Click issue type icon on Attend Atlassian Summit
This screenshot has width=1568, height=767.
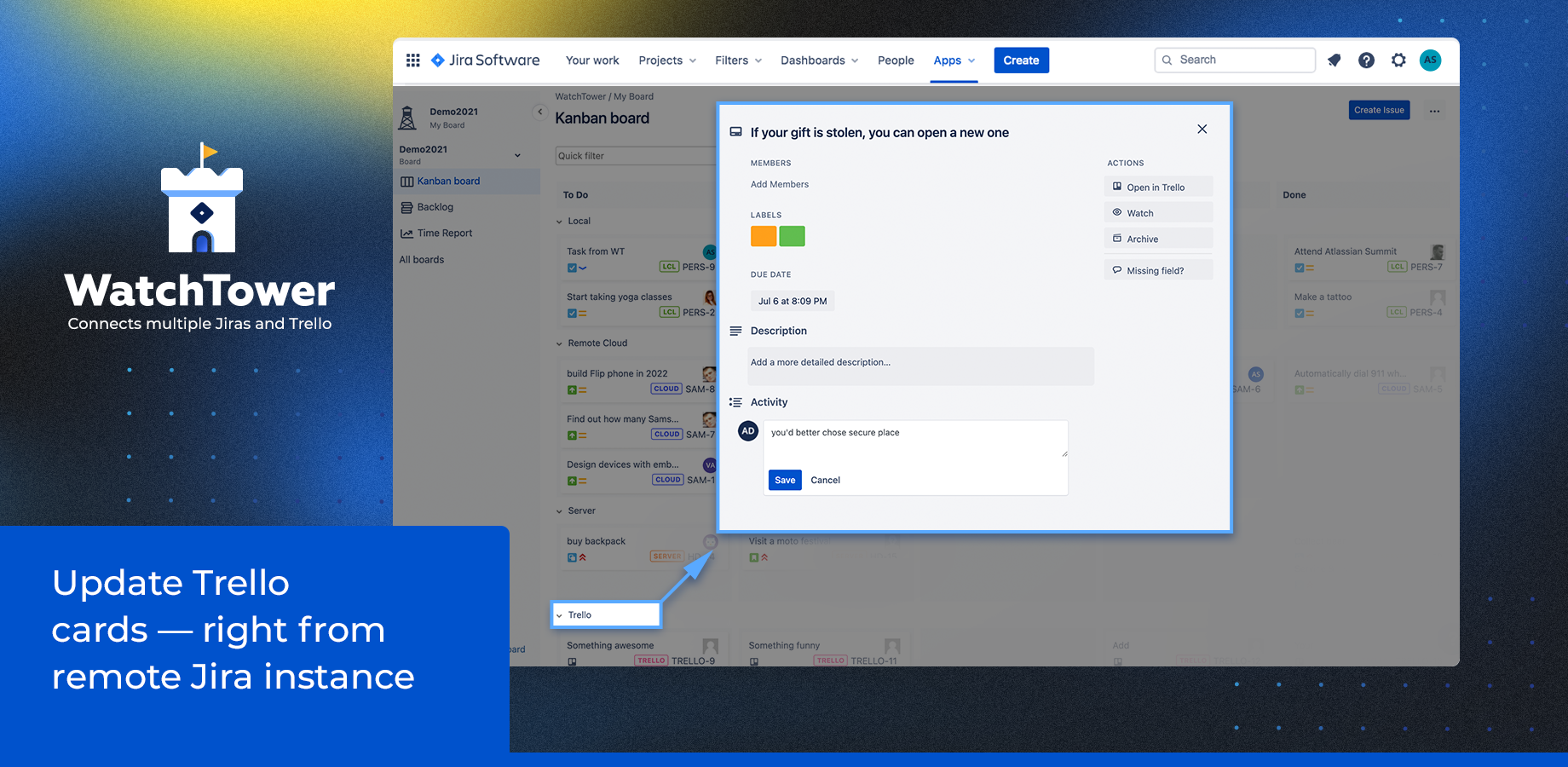point(1300,268)
